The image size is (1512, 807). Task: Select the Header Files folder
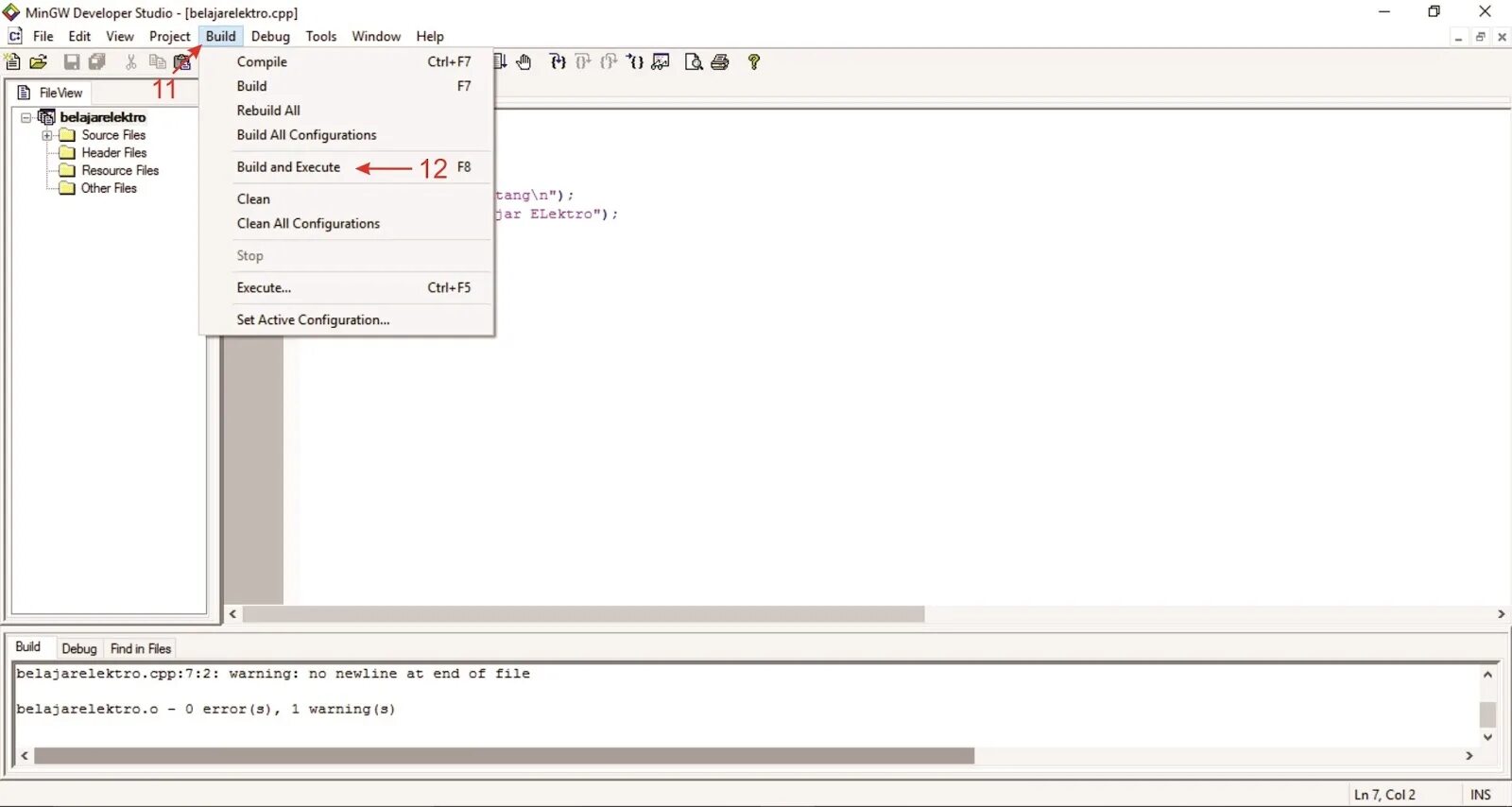click(113, 152)
